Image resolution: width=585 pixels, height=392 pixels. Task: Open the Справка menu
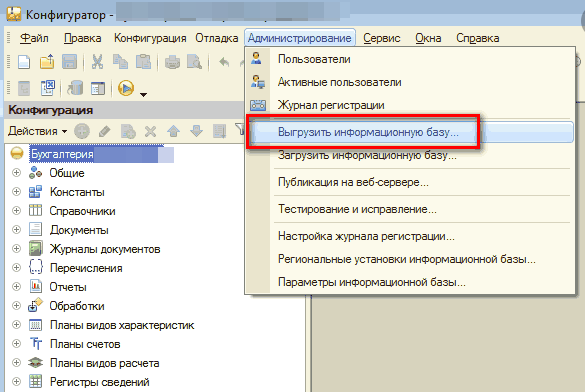(x=478, y=38)
